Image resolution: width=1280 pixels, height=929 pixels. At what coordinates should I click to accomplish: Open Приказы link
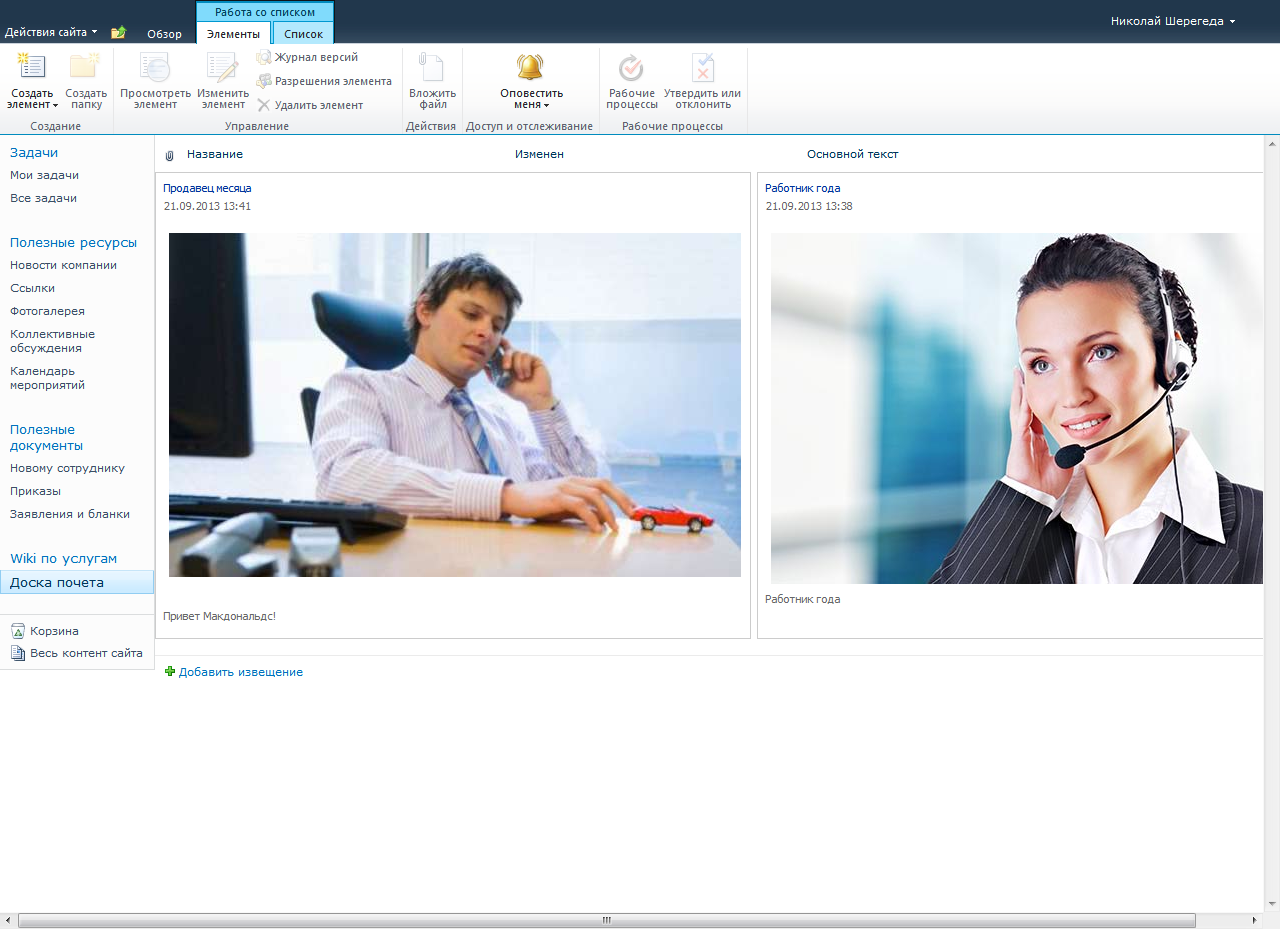click(35, 491)
